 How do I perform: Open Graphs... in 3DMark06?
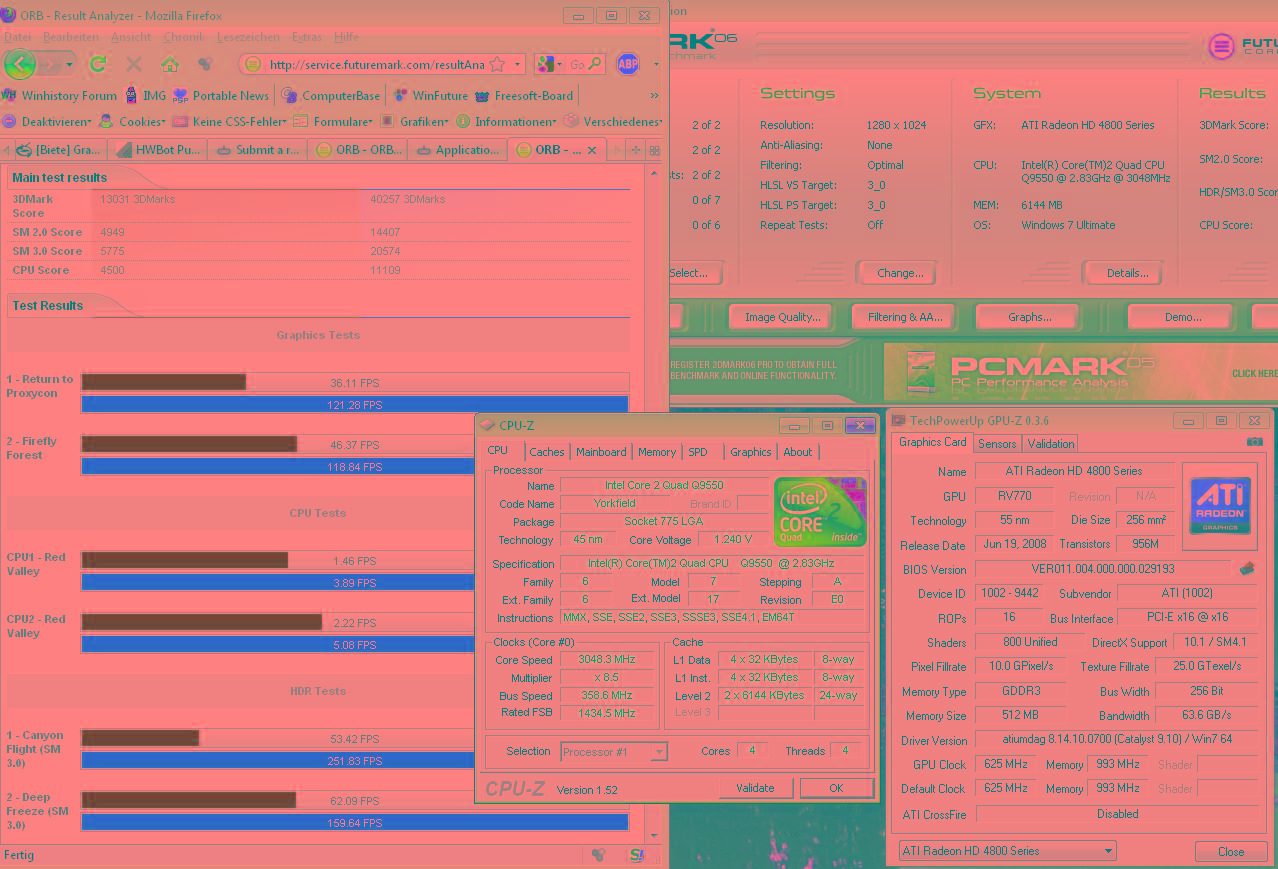[x=1029, y=317]
